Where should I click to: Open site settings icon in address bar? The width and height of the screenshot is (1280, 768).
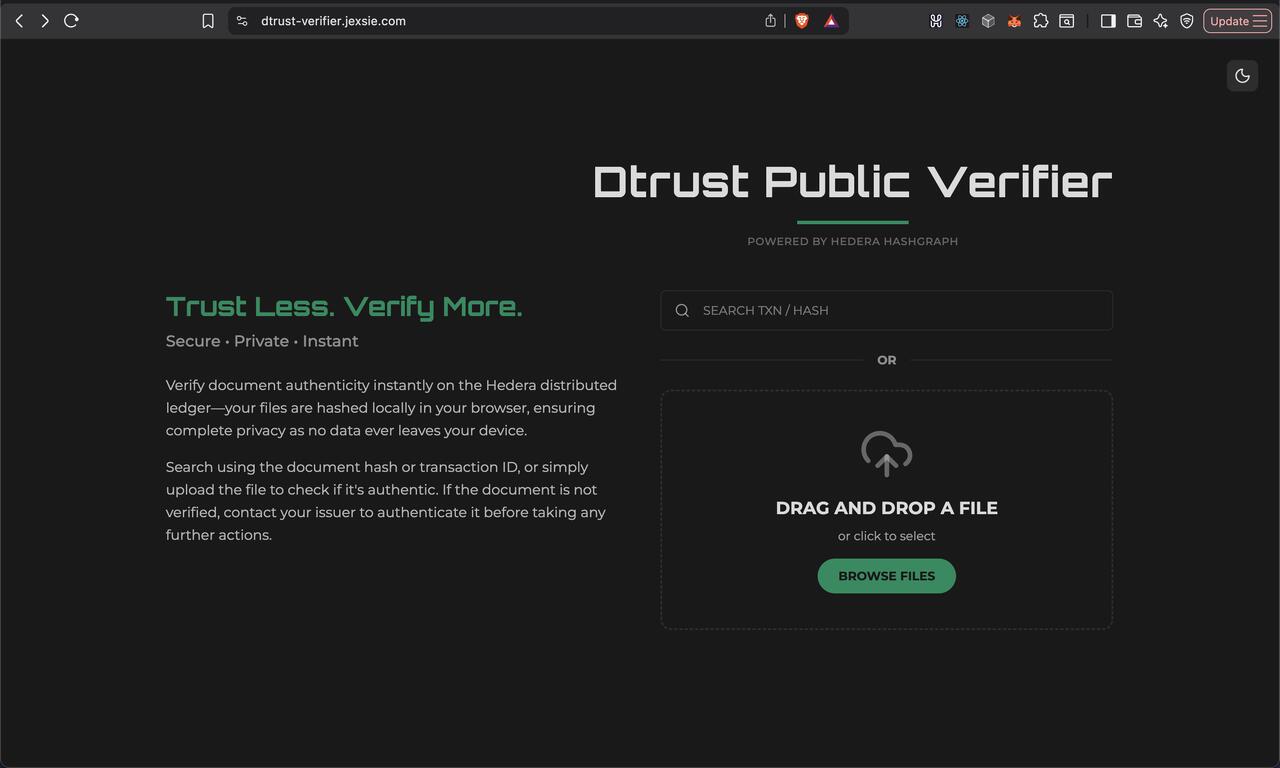[x=242, y=21]
